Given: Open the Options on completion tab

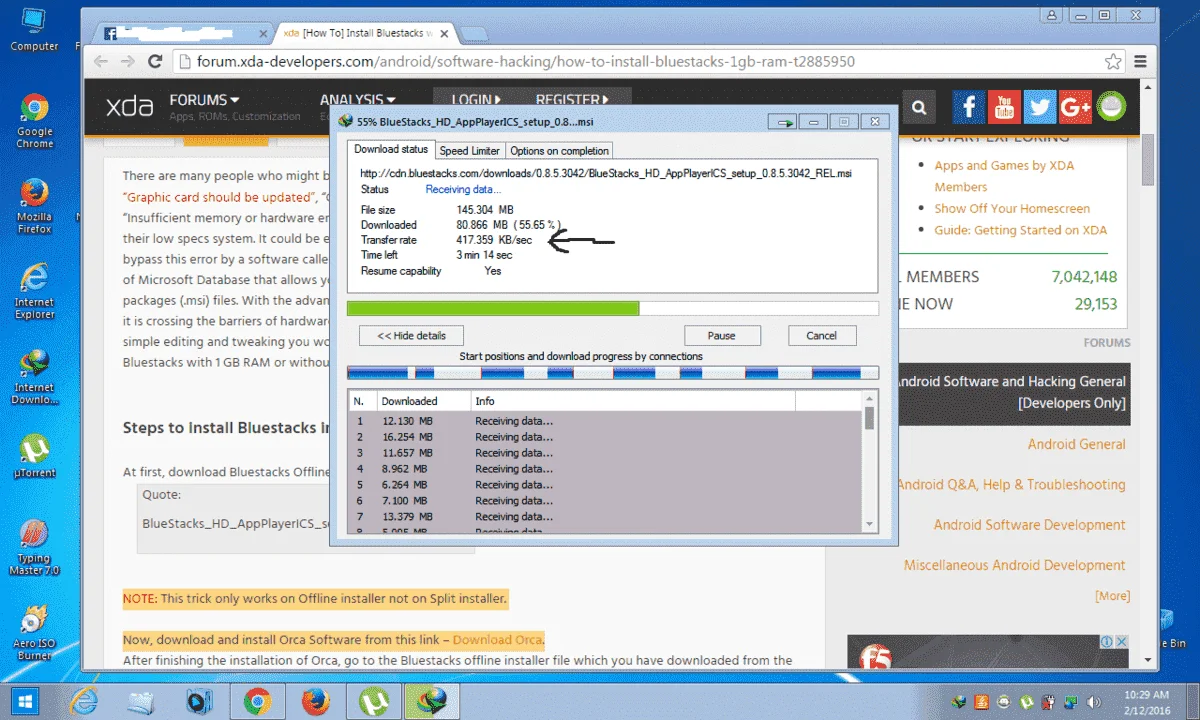Looking at the screenshot, I should coord(559,151).
